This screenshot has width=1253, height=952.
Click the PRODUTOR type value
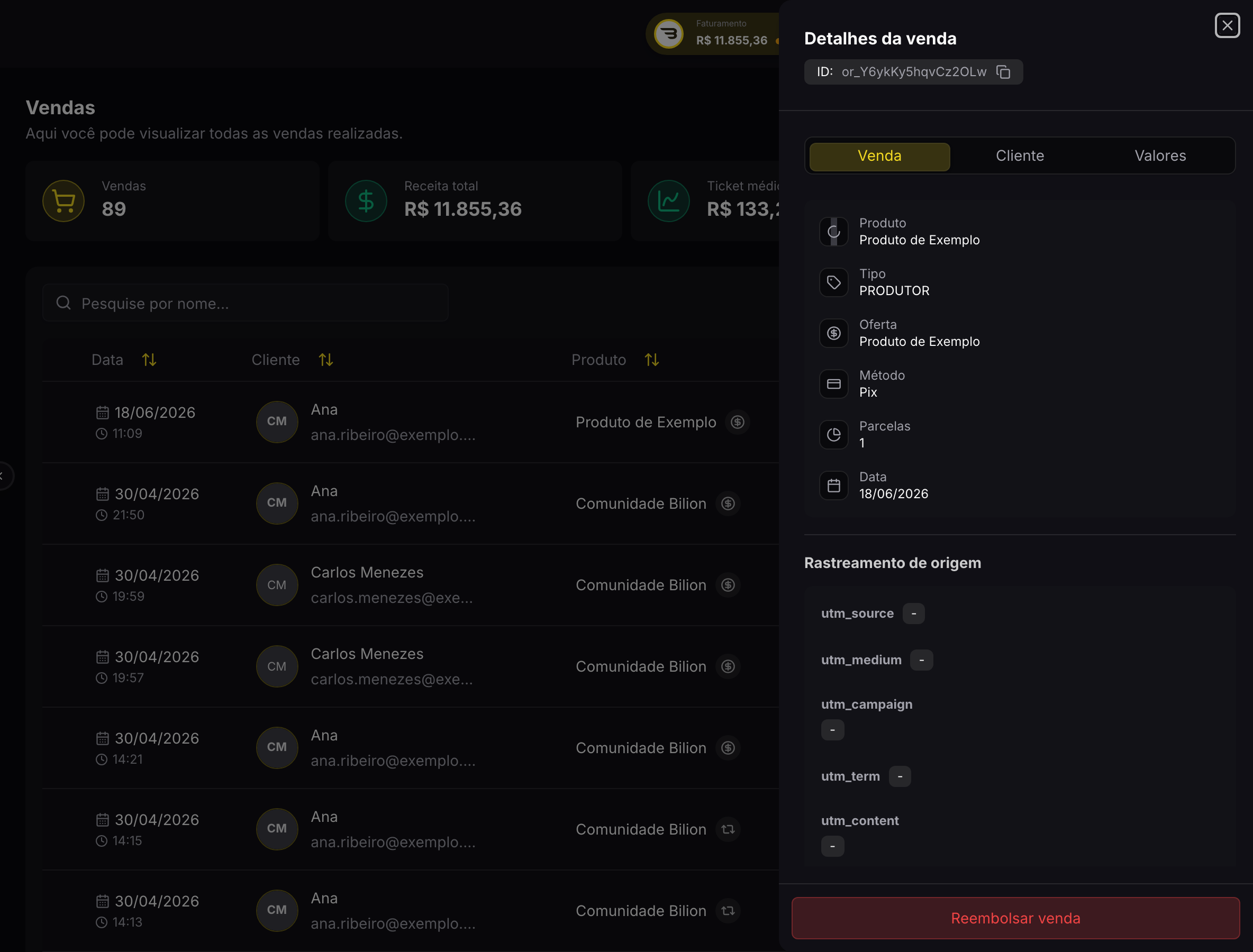pyautogui.click(x=894, y=291)
